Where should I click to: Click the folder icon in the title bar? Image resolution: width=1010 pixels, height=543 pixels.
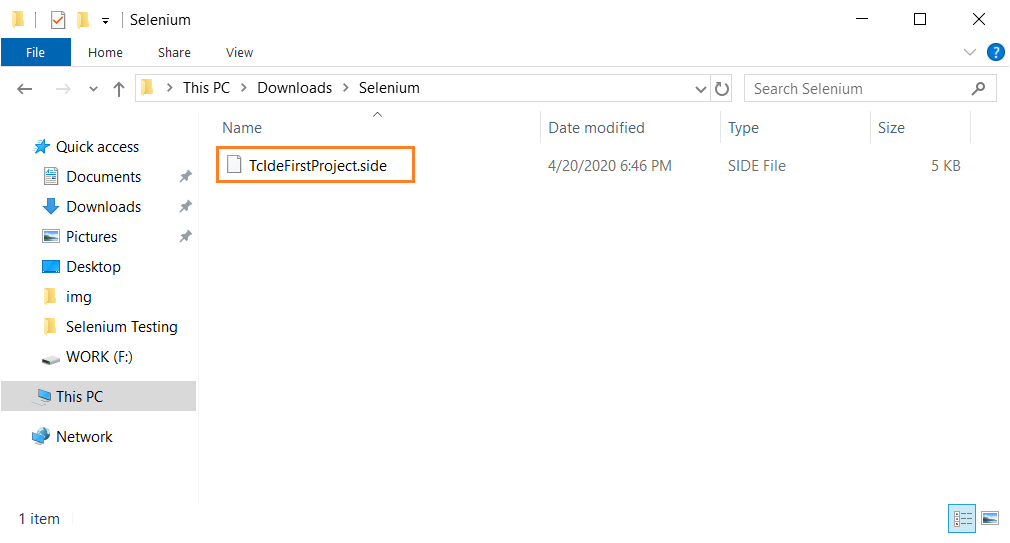(18, 19)
